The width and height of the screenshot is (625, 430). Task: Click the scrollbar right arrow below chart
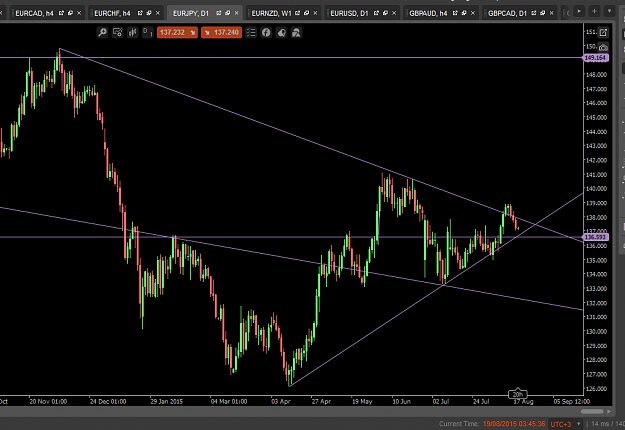(609, 411)
